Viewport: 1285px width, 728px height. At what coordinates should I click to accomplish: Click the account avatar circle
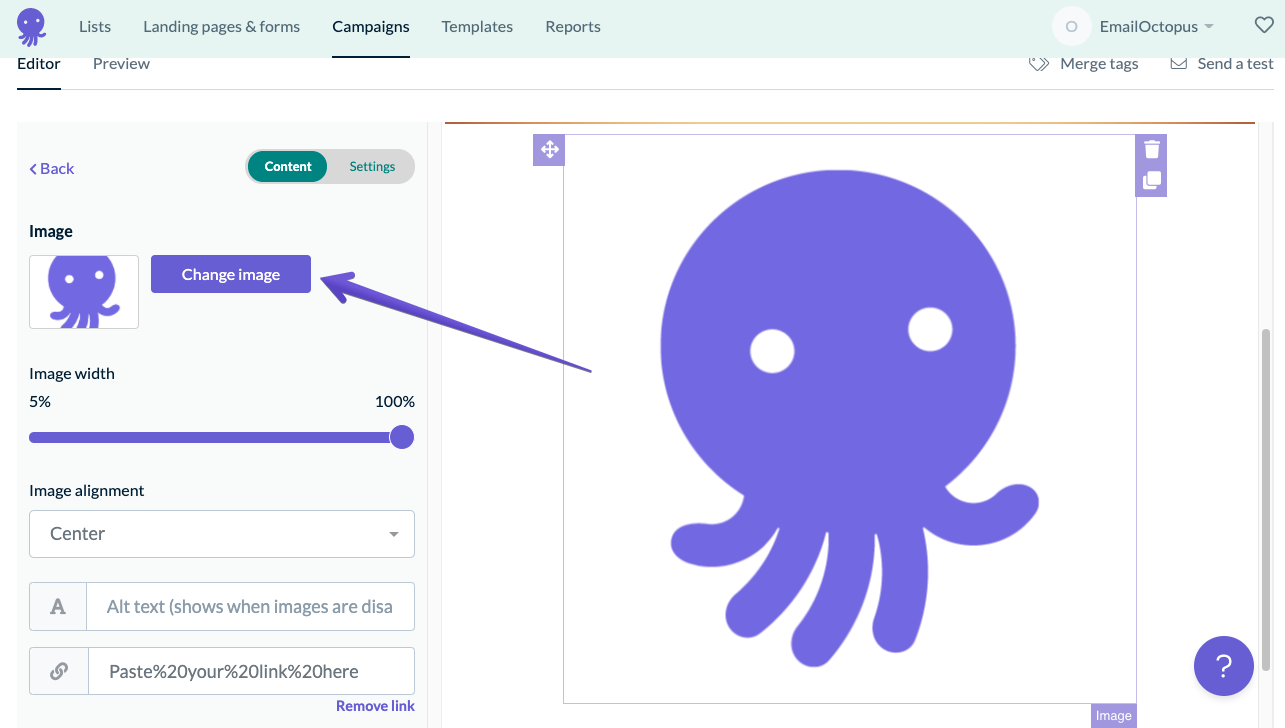tap(1071, 27)
